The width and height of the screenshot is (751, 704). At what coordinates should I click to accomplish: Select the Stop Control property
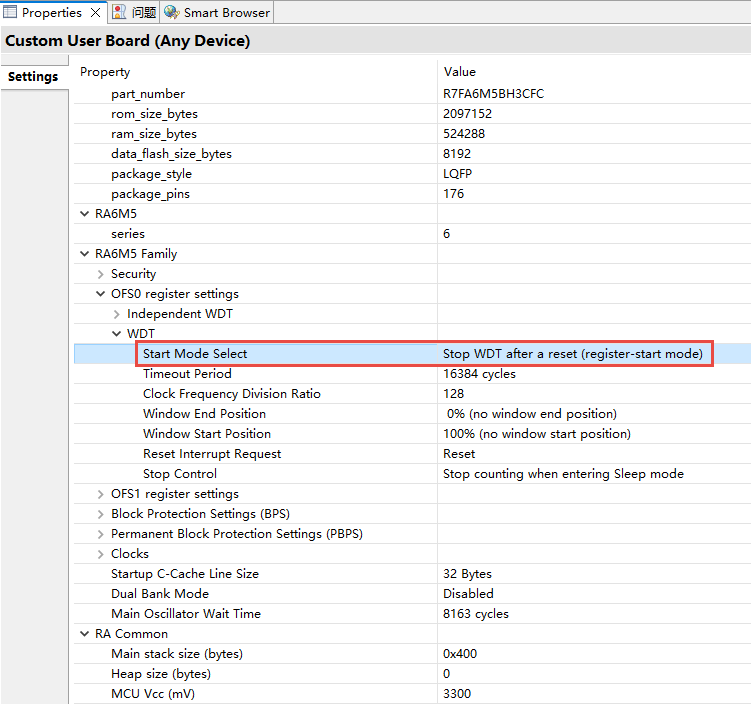pyautogui.click(x=180, y=474)
